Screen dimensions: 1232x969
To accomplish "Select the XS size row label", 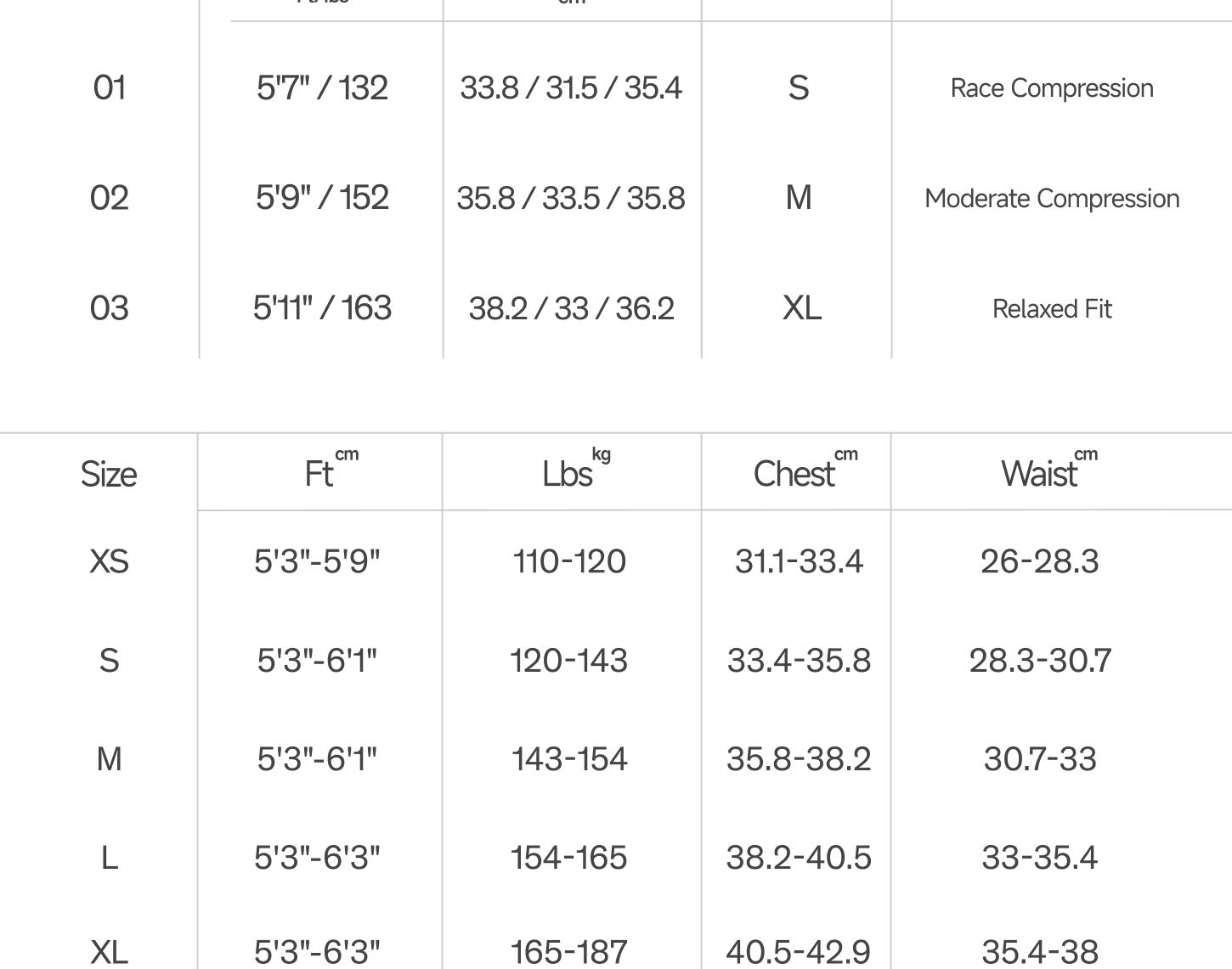I will [109, 561].
